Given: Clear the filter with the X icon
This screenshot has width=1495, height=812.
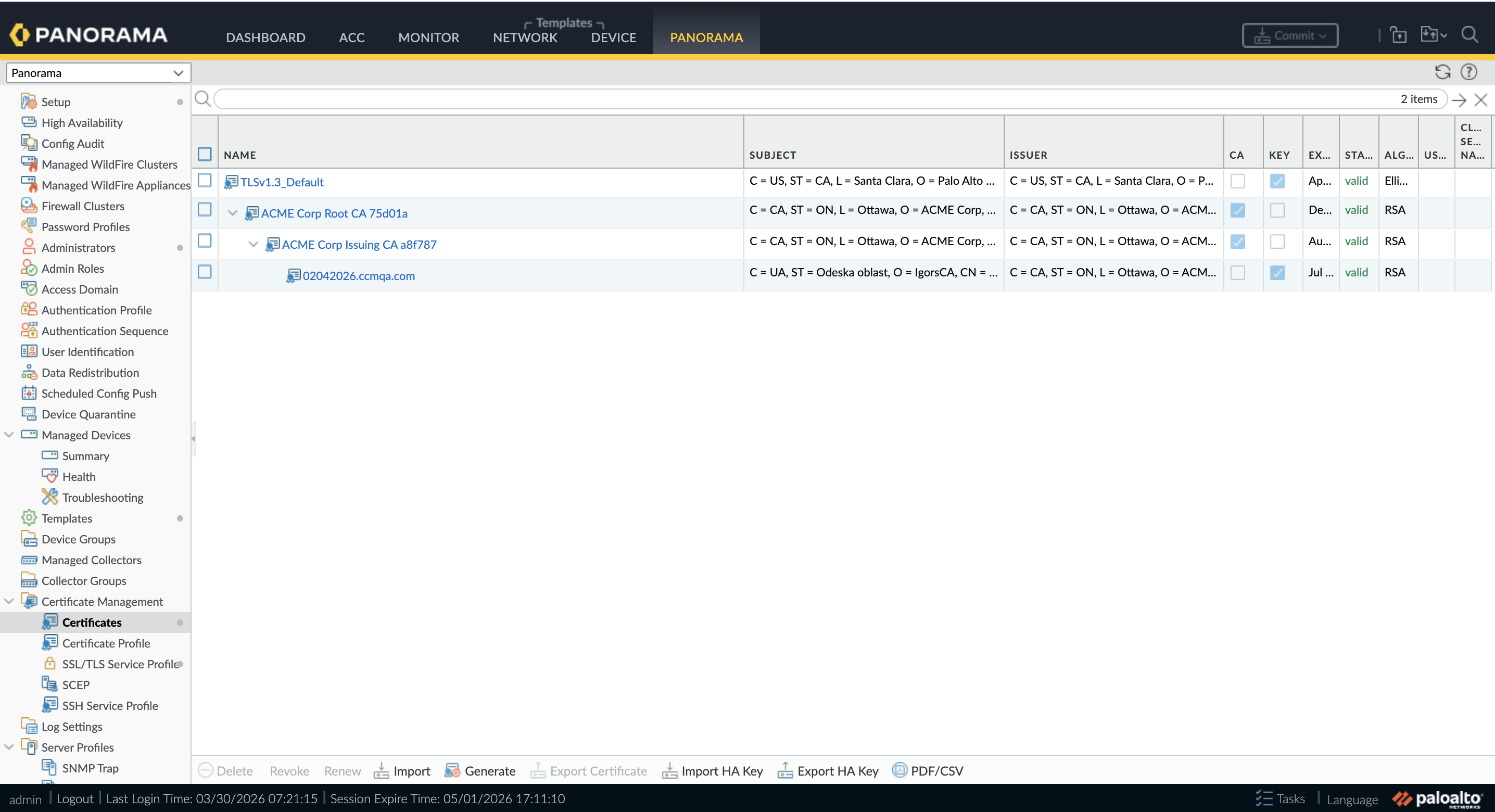Looking at the screenshot, I should click(1481, 100).
